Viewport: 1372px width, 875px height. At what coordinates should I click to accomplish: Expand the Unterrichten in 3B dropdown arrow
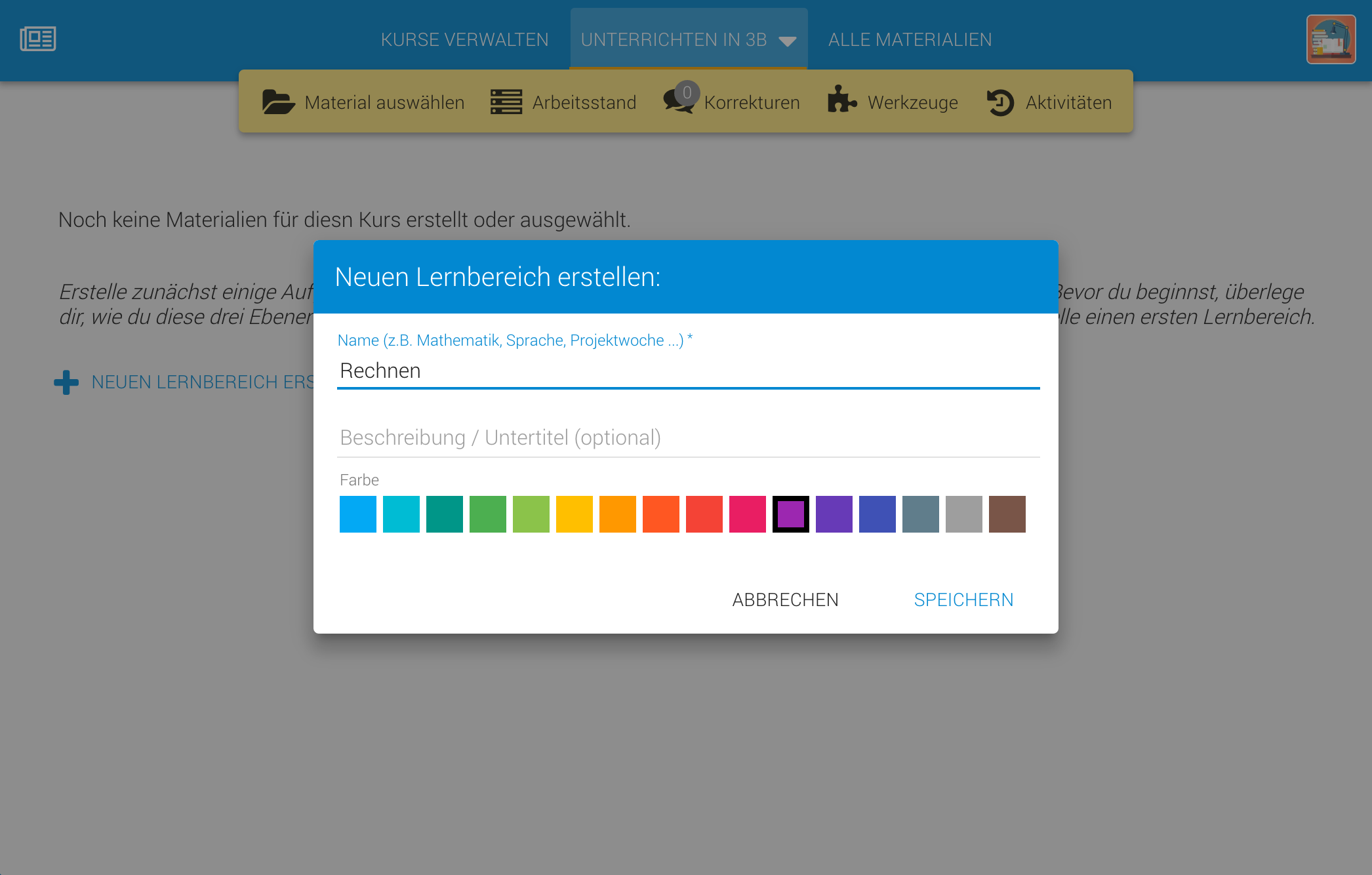(788, 41)
